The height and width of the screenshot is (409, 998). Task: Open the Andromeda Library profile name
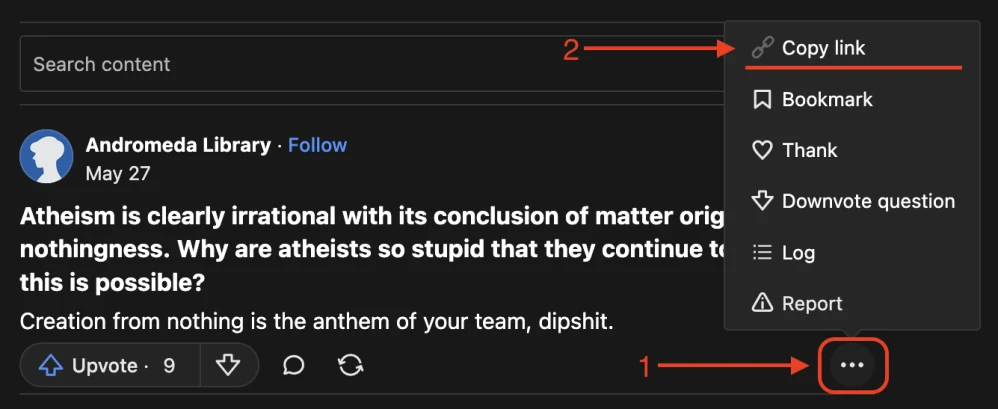click(178, 145)
